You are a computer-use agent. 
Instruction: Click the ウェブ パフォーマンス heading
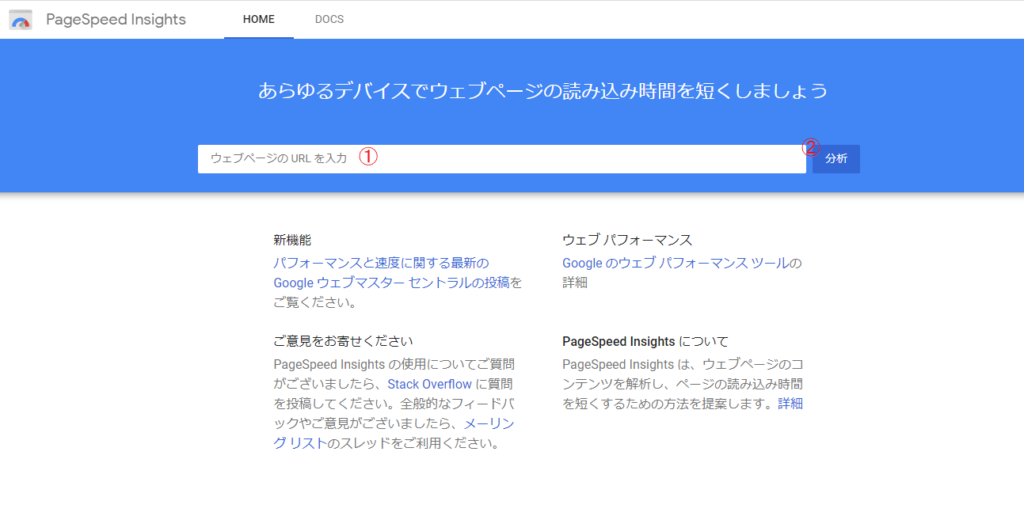pos(627,240)
